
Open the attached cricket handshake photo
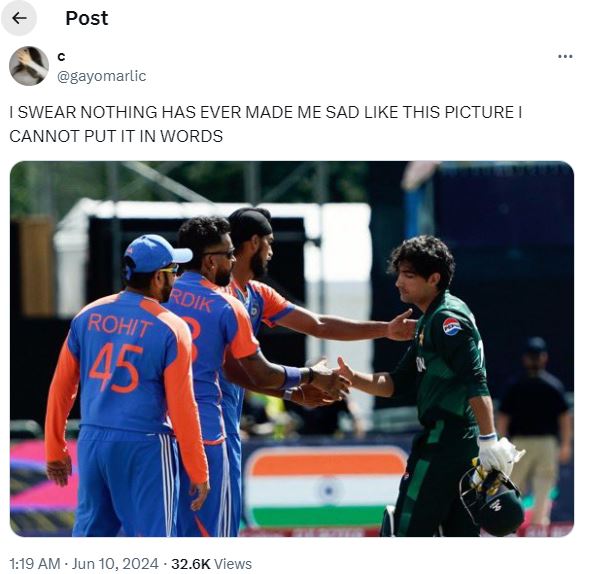292,349
